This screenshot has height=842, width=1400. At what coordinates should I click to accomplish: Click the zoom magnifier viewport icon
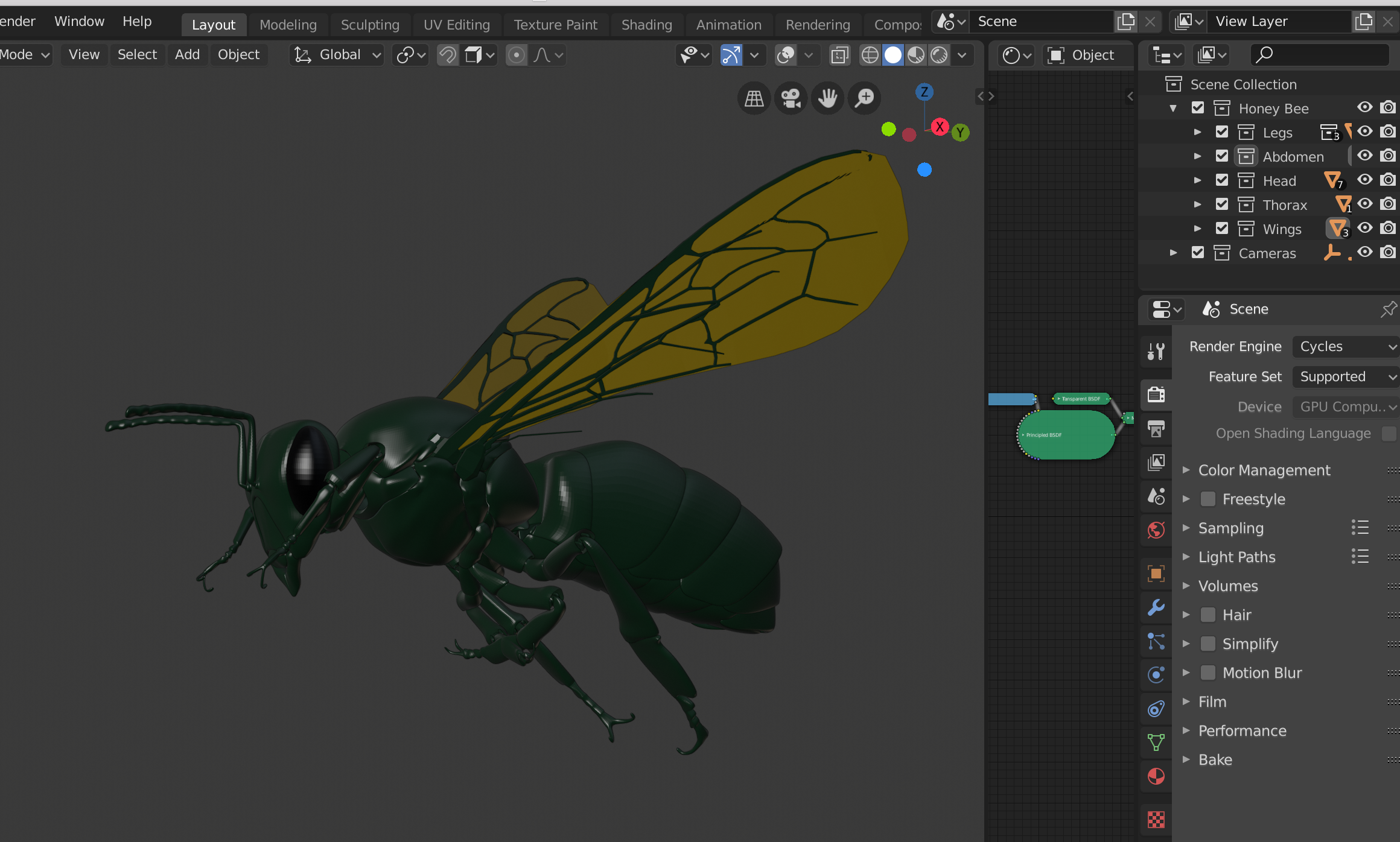click(864, 98)
